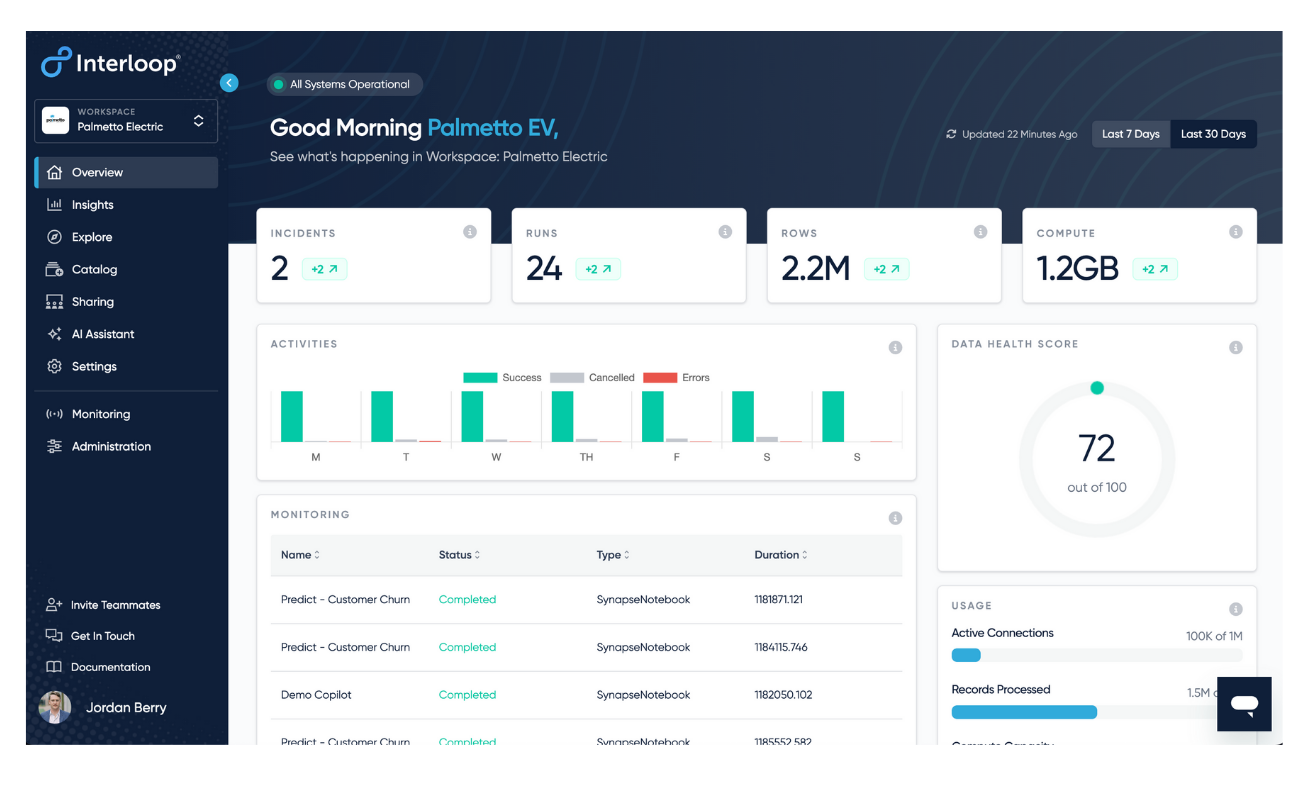
Task: Sort table by Duration column
Action: point(781,555)
